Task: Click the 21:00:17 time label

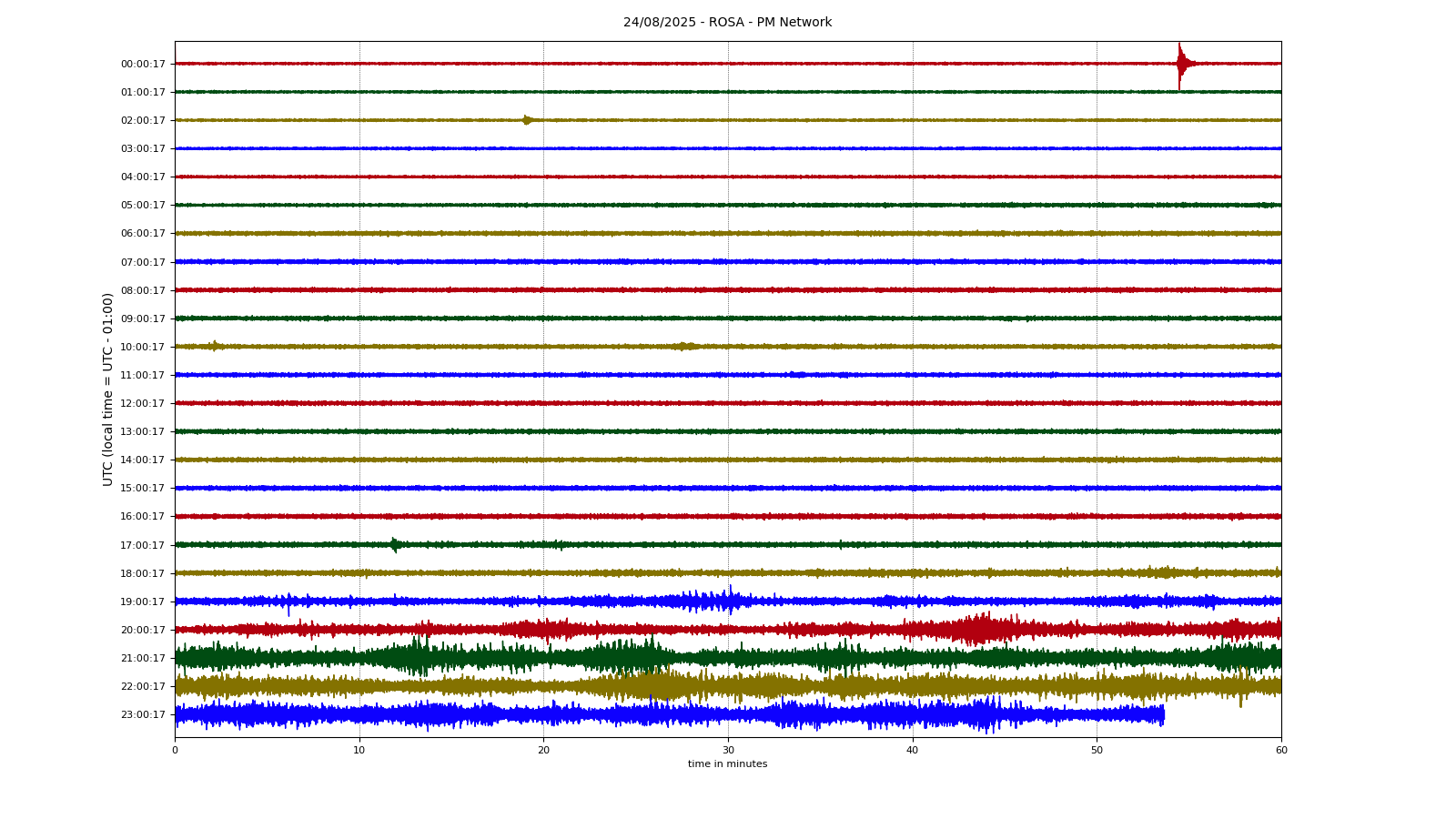Action: coord(143,658)
